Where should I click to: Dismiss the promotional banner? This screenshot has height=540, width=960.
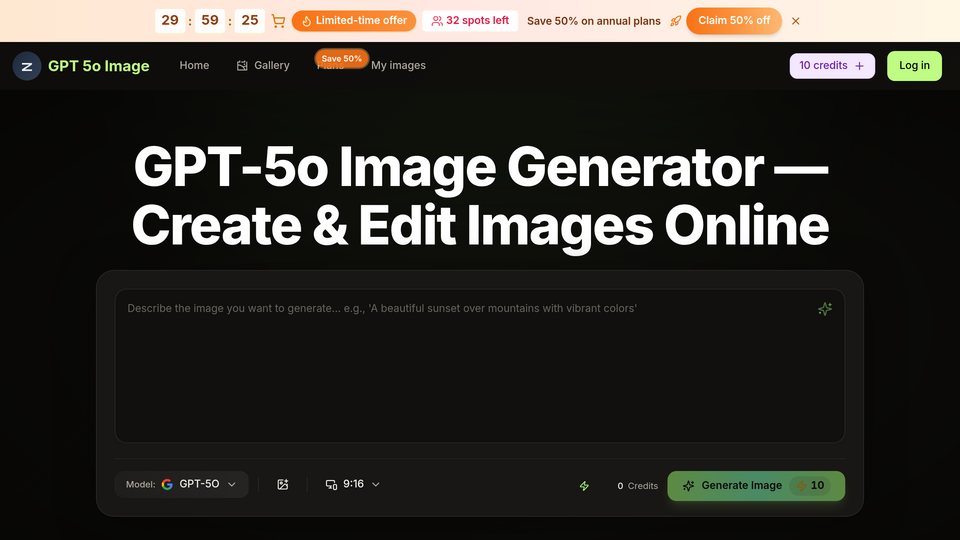click(x=795, y=21)
